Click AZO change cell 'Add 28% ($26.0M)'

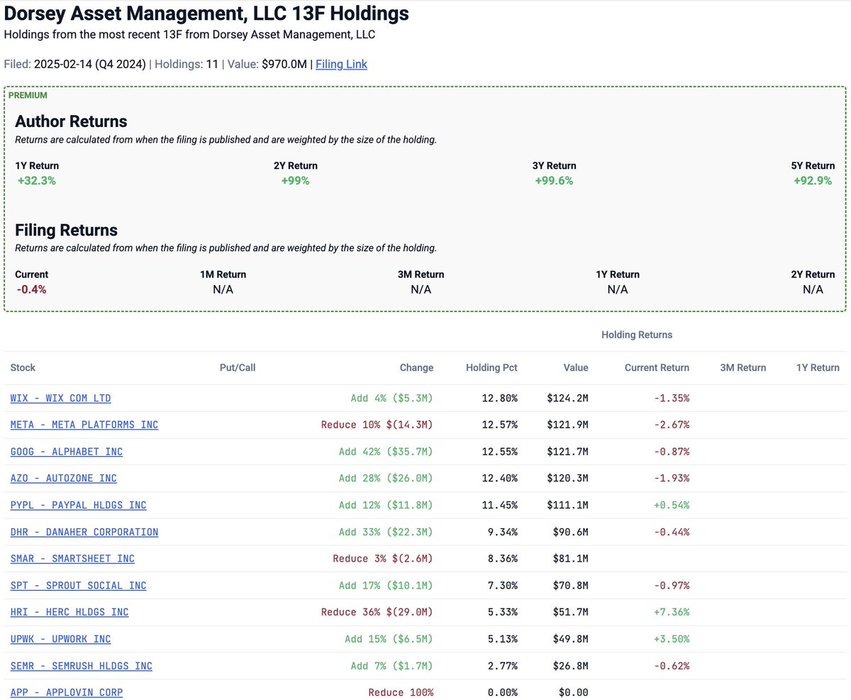point(385,478)
